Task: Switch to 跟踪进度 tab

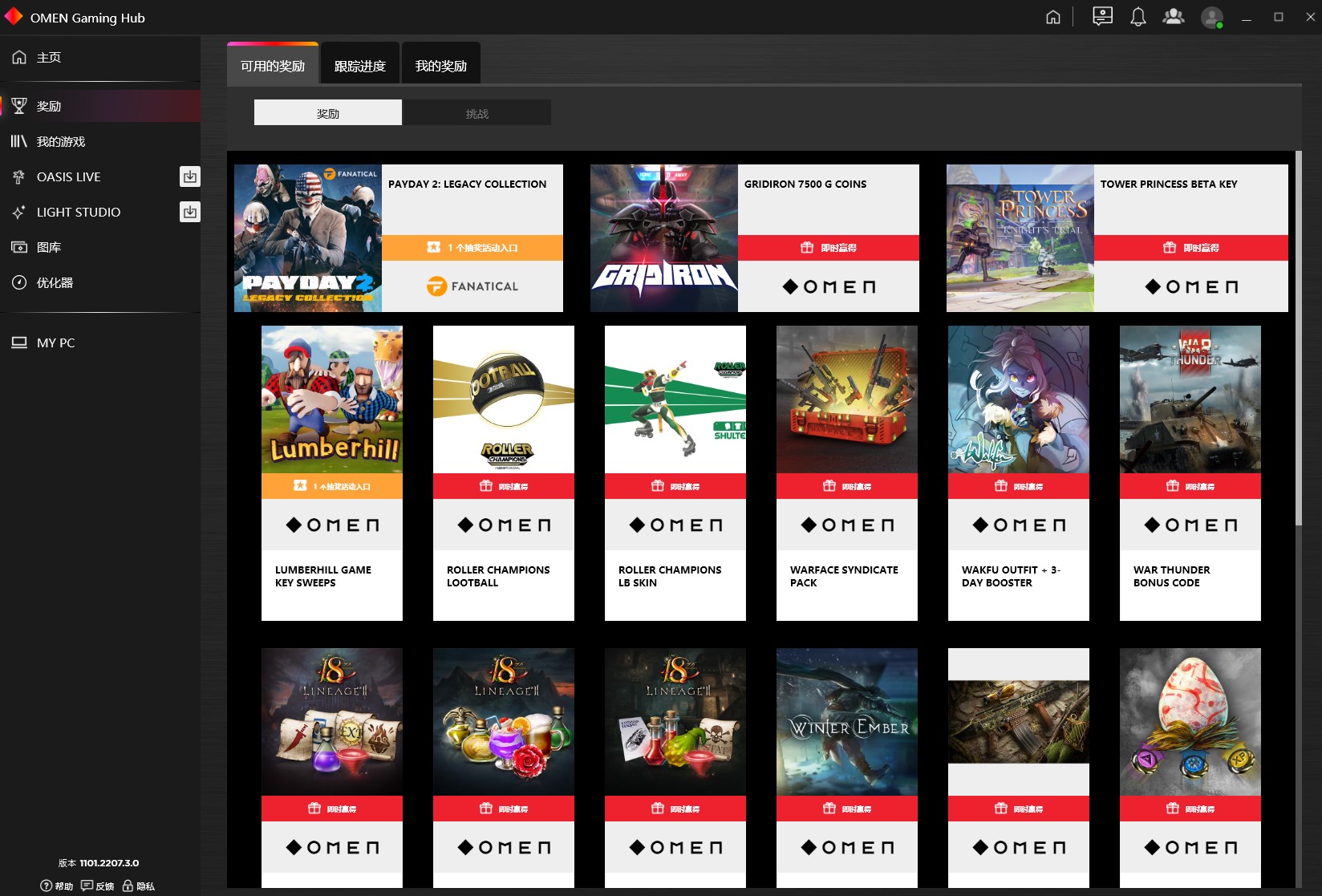Action: tap(360, 64)
